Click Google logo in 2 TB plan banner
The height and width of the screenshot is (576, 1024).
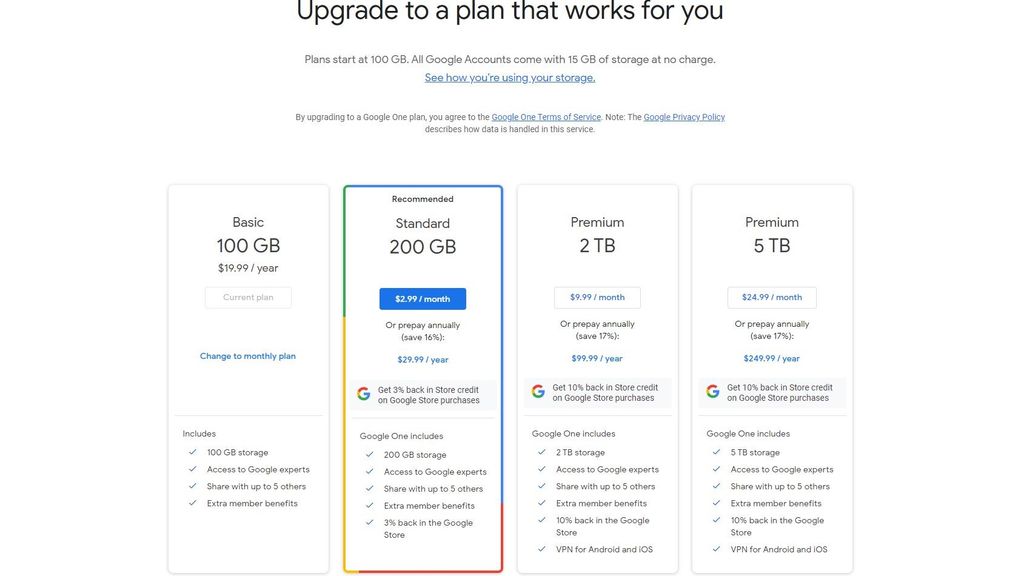538,392
